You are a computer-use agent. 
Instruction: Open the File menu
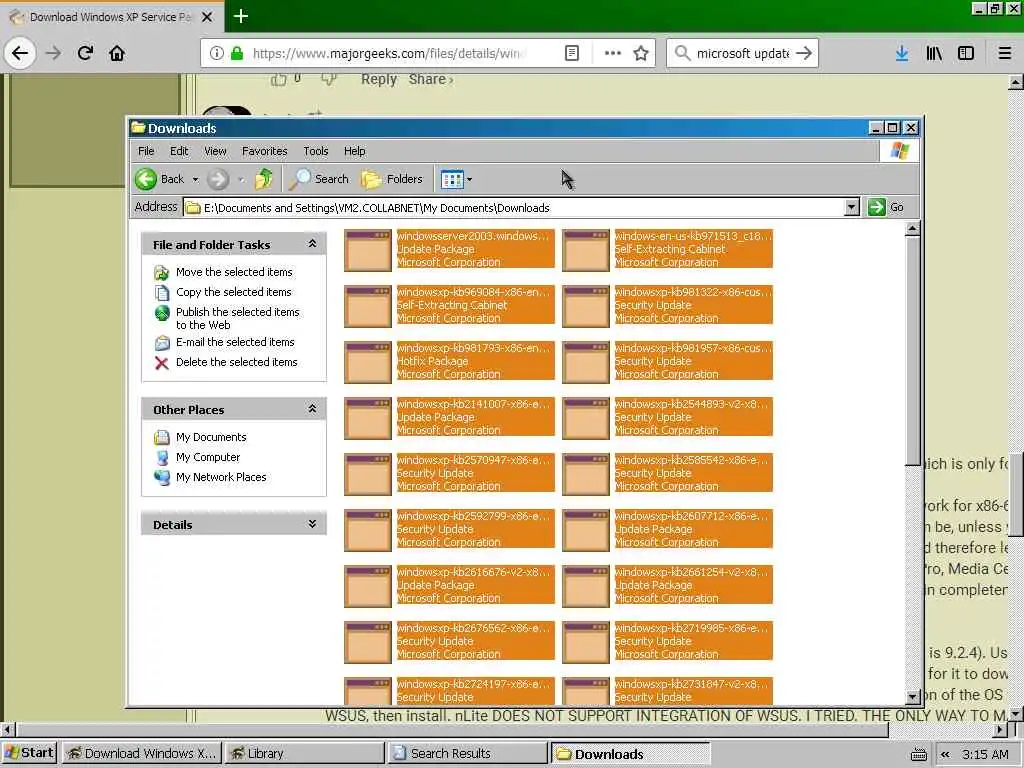pyautogui.click(x=146, y=151)
